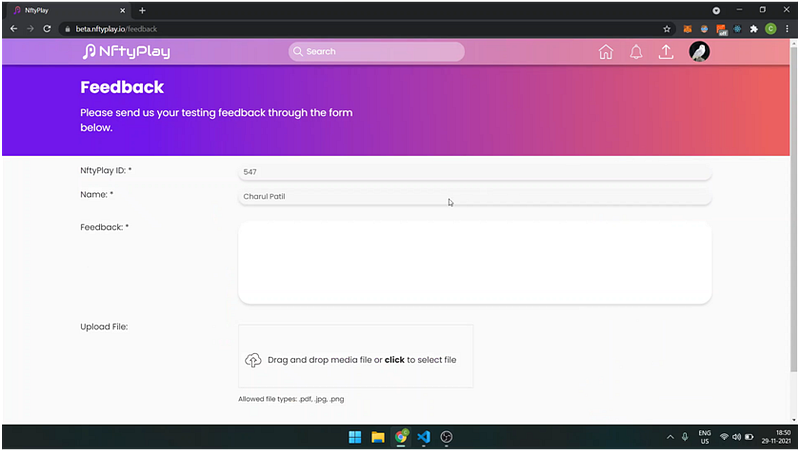Click the 'Upload File:' label

coord(104,327)
